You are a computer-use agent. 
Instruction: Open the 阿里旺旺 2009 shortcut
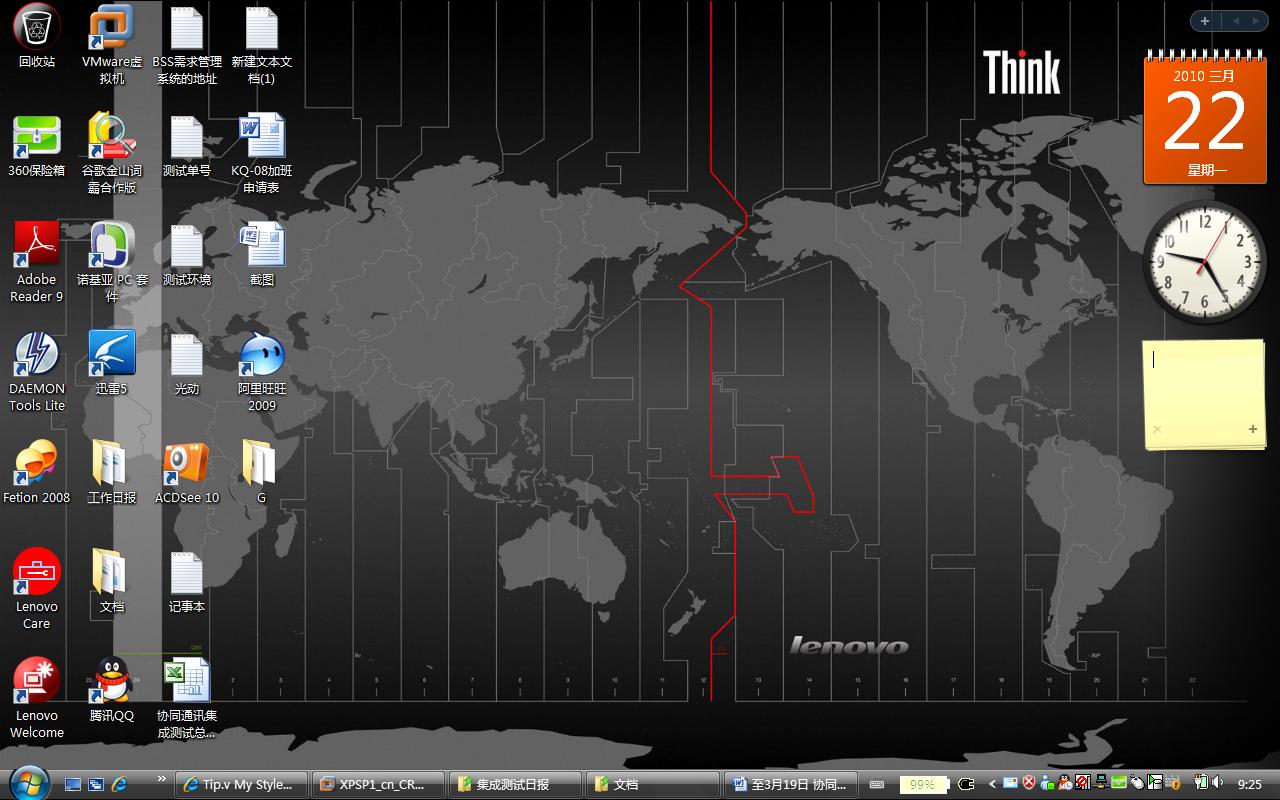click(x=262, y=372)
